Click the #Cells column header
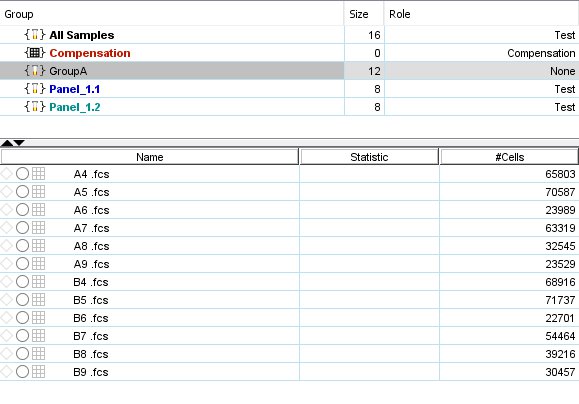The height and width of the screenshot is (404, 579). click(509, 157)
